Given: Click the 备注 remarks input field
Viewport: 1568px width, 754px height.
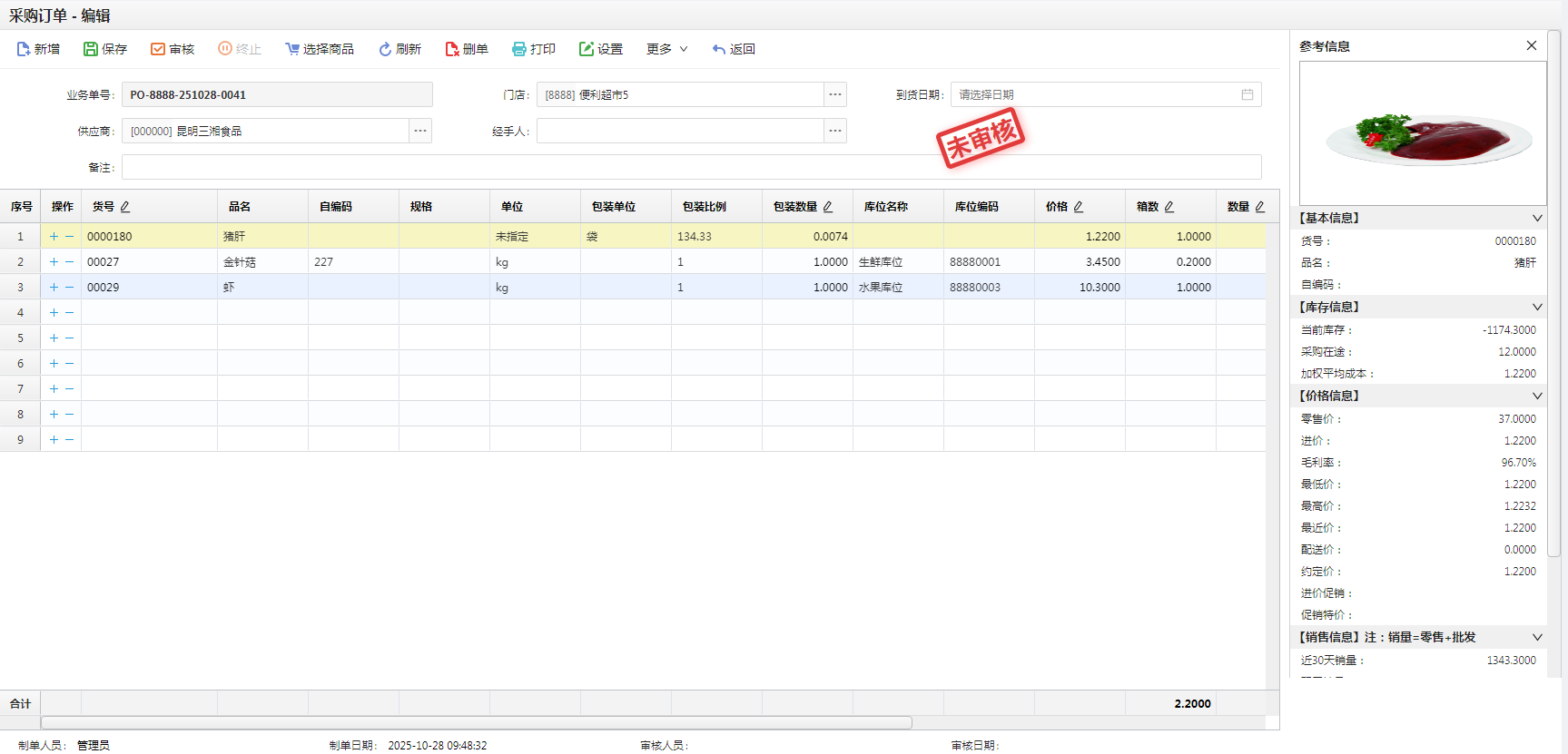Looking at the screenshot, I should point(691,167).
